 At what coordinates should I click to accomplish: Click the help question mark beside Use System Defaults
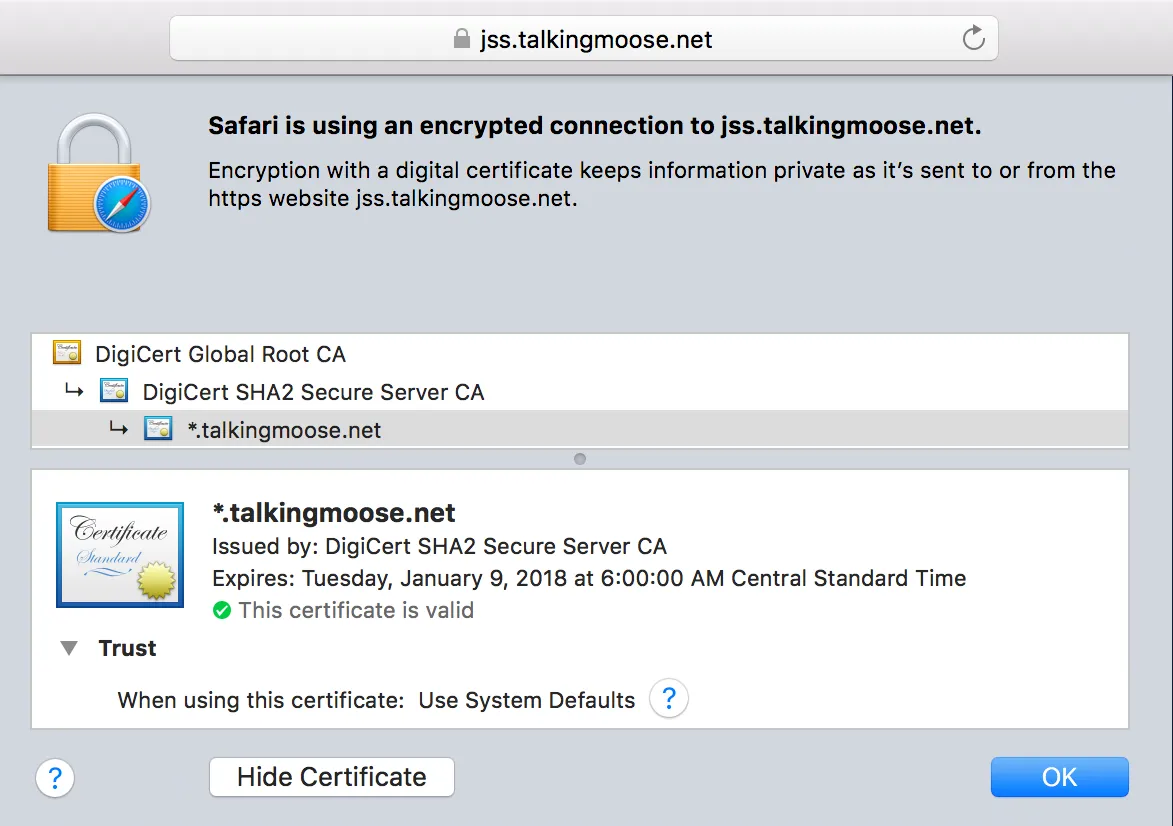pyautogui.click(x=669, y=699)
